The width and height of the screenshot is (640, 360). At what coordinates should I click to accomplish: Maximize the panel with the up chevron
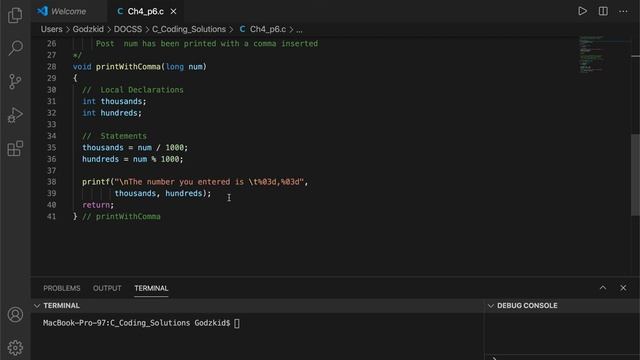tap(602, 288)
